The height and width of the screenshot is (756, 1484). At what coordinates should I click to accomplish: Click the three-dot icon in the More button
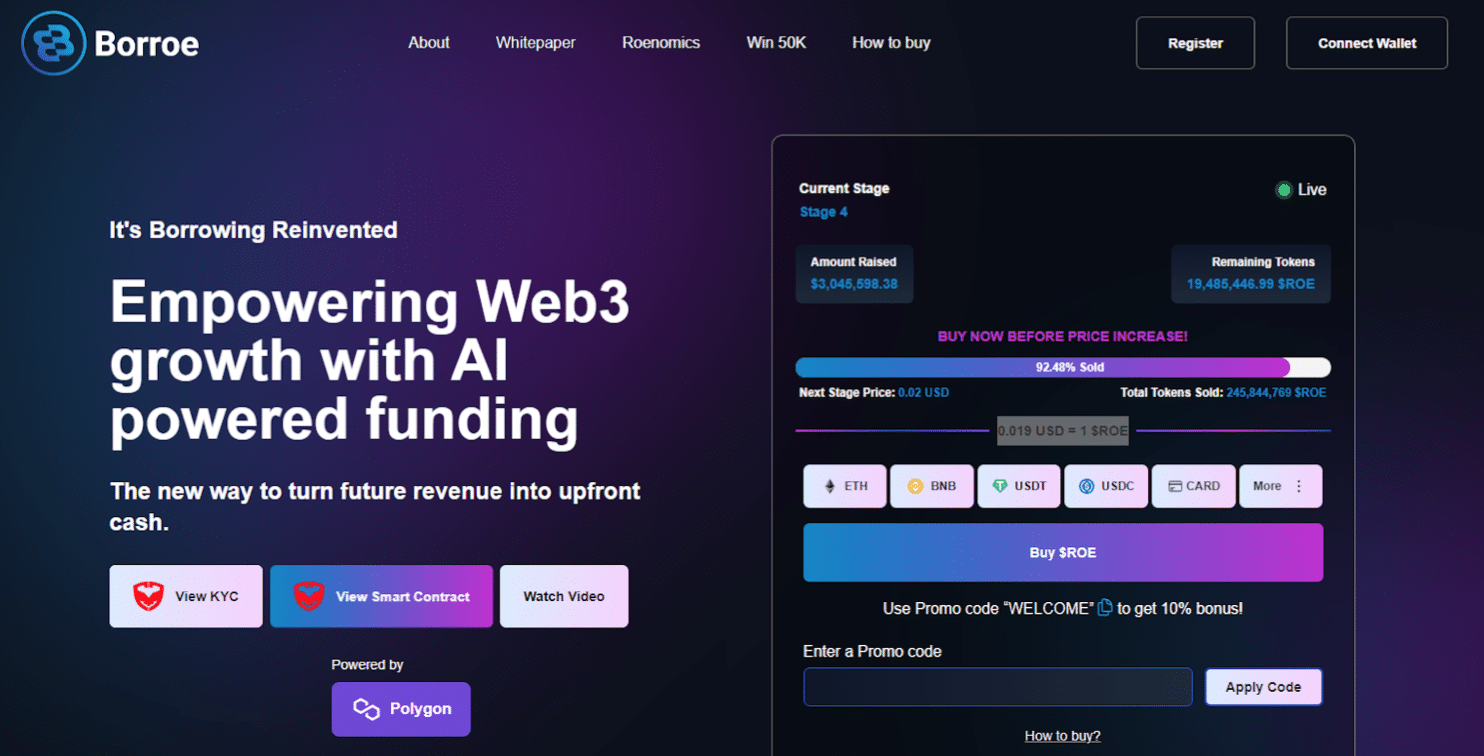[1299, 486]
